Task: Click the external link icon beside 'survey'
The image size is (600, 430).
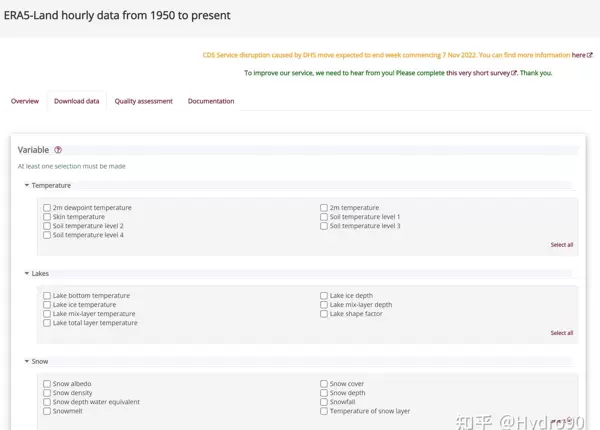Action: pyautogui.click(x=514, y=73)
